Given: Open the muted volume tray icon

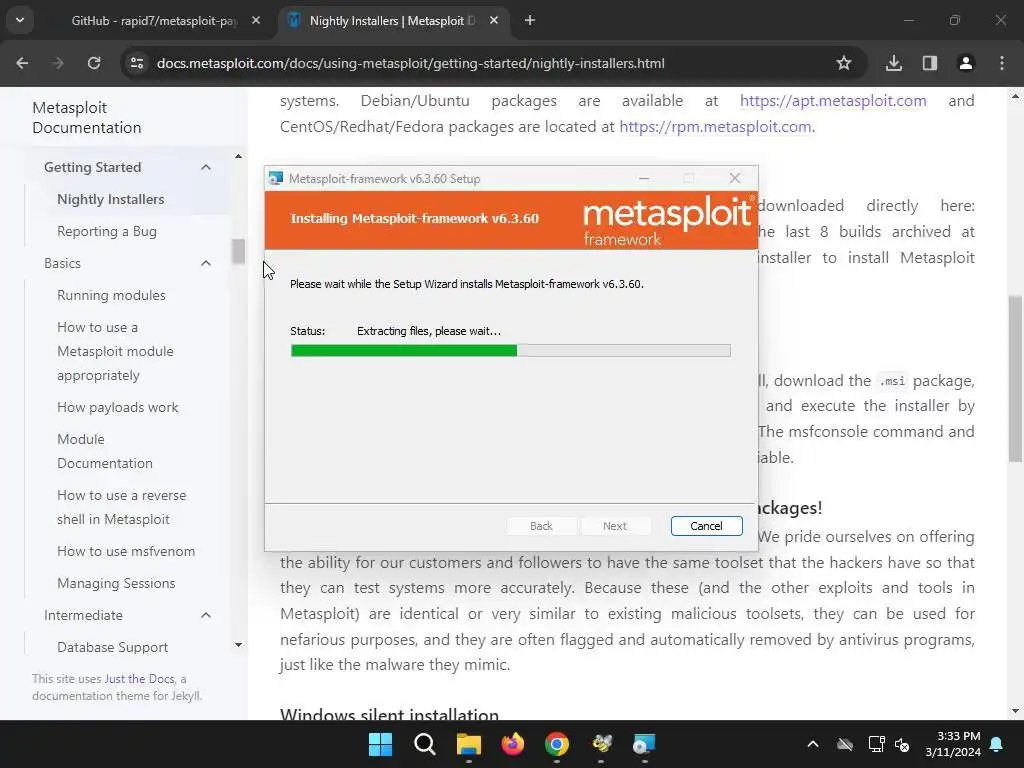Looking at the screenshot, I should click(x=903, y=744).
